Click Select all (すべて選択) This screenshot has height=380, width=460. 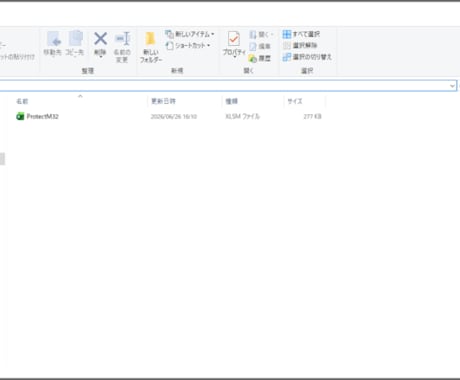pyautogui.click(x=301, y=34)
